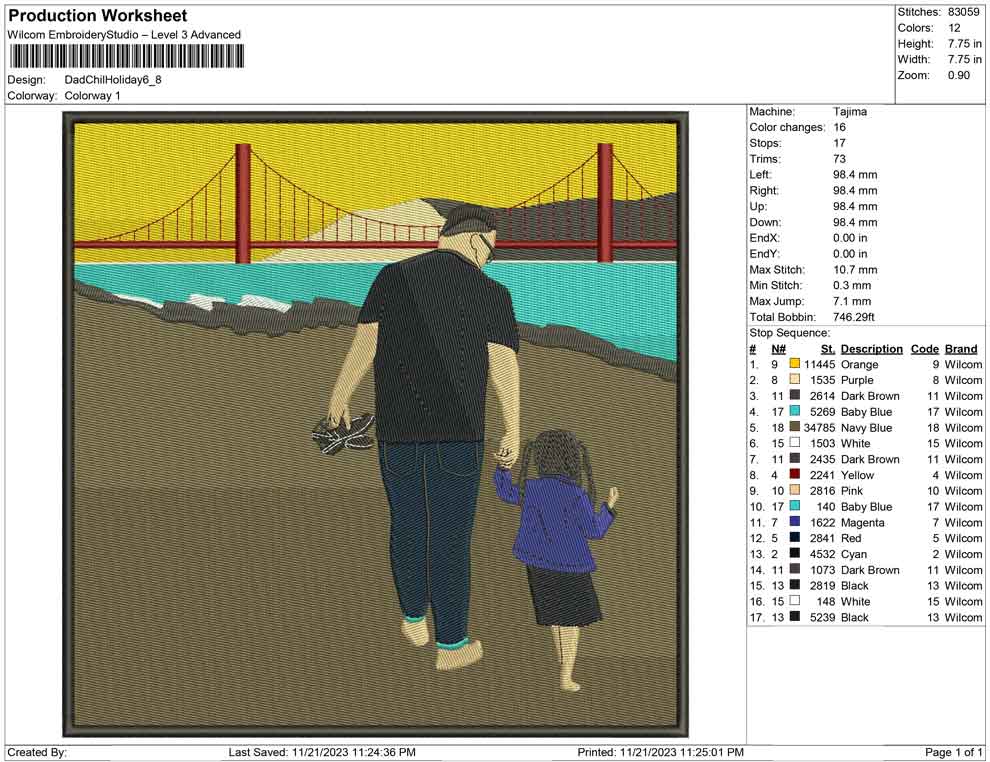Image resolution: width=990 pixels, height=762 pixels.
Task: Click the Production Worksheet title
Action: tap(97, 16)
